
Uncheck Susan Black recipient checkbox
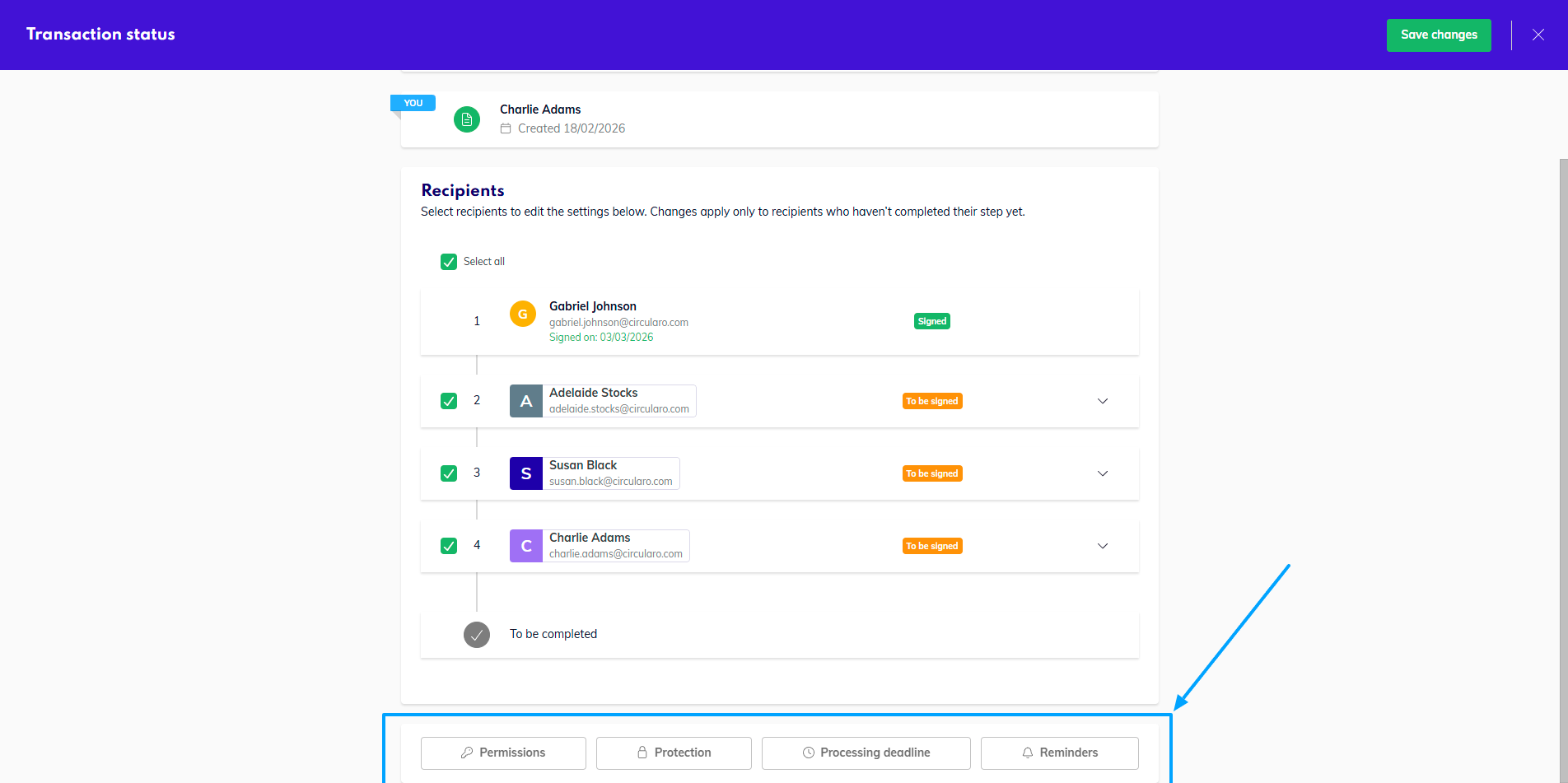(449, 473)
